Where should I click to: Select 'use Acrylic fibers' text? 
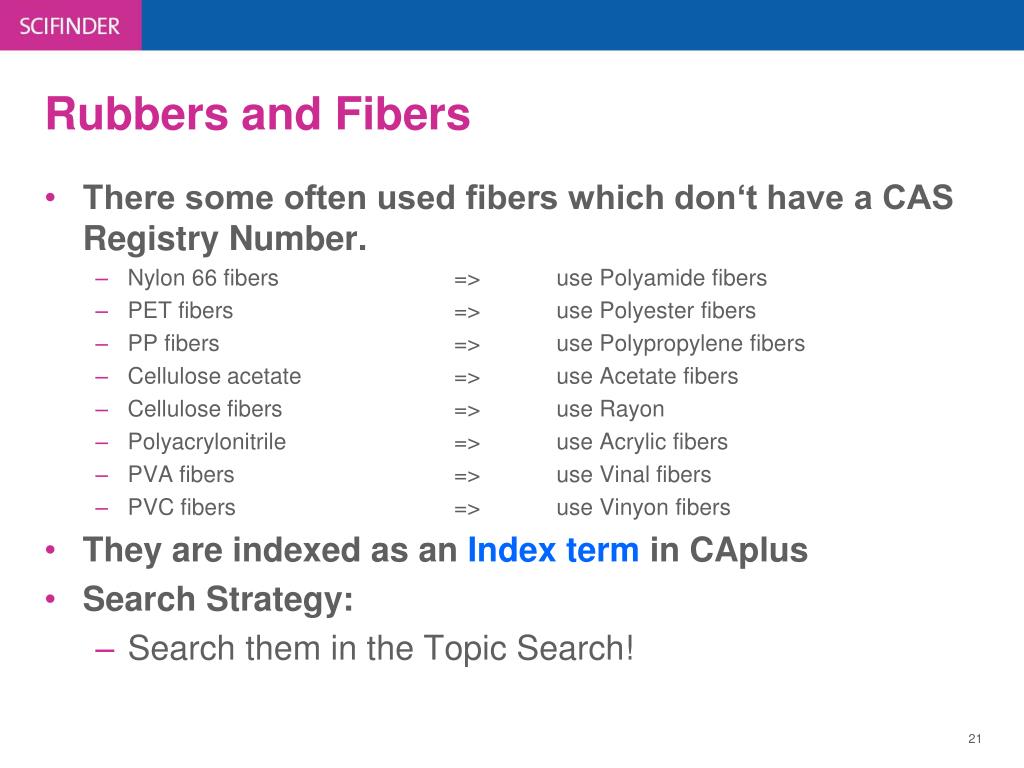point(642,442)
